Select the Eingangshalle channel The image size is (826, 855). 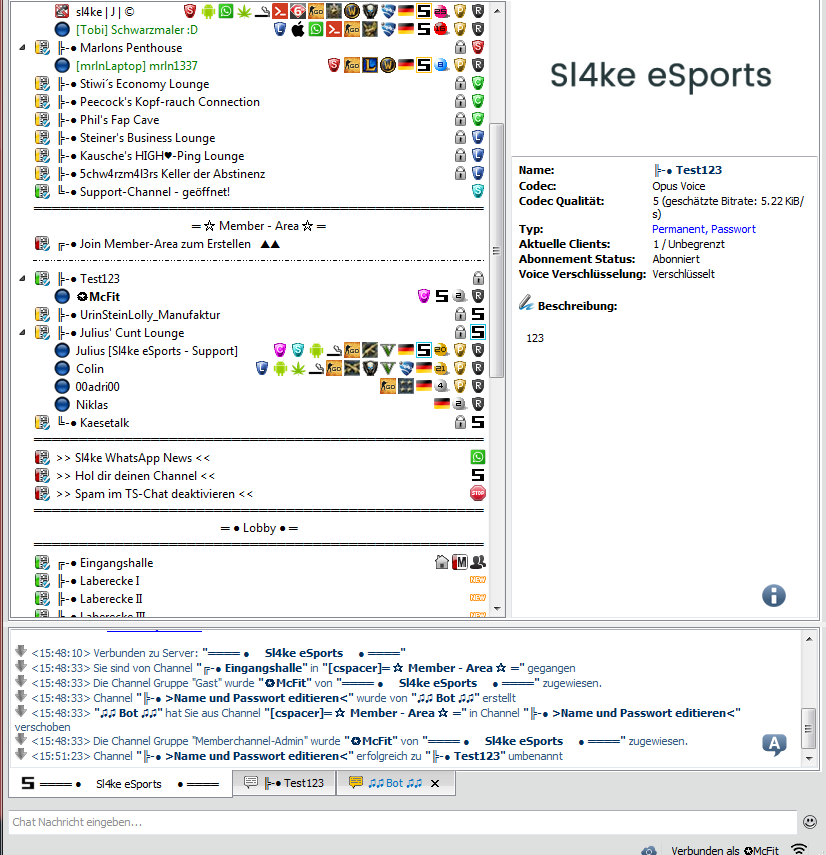[x=117, y=562]
